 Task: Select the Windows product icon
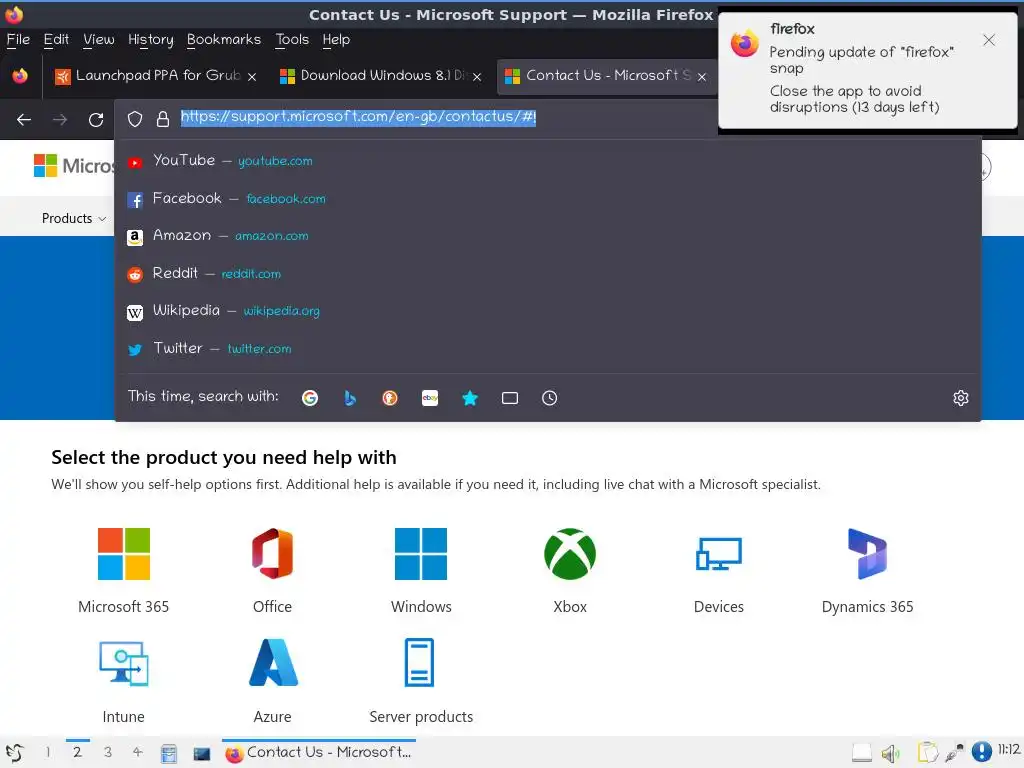coord(421,554)
